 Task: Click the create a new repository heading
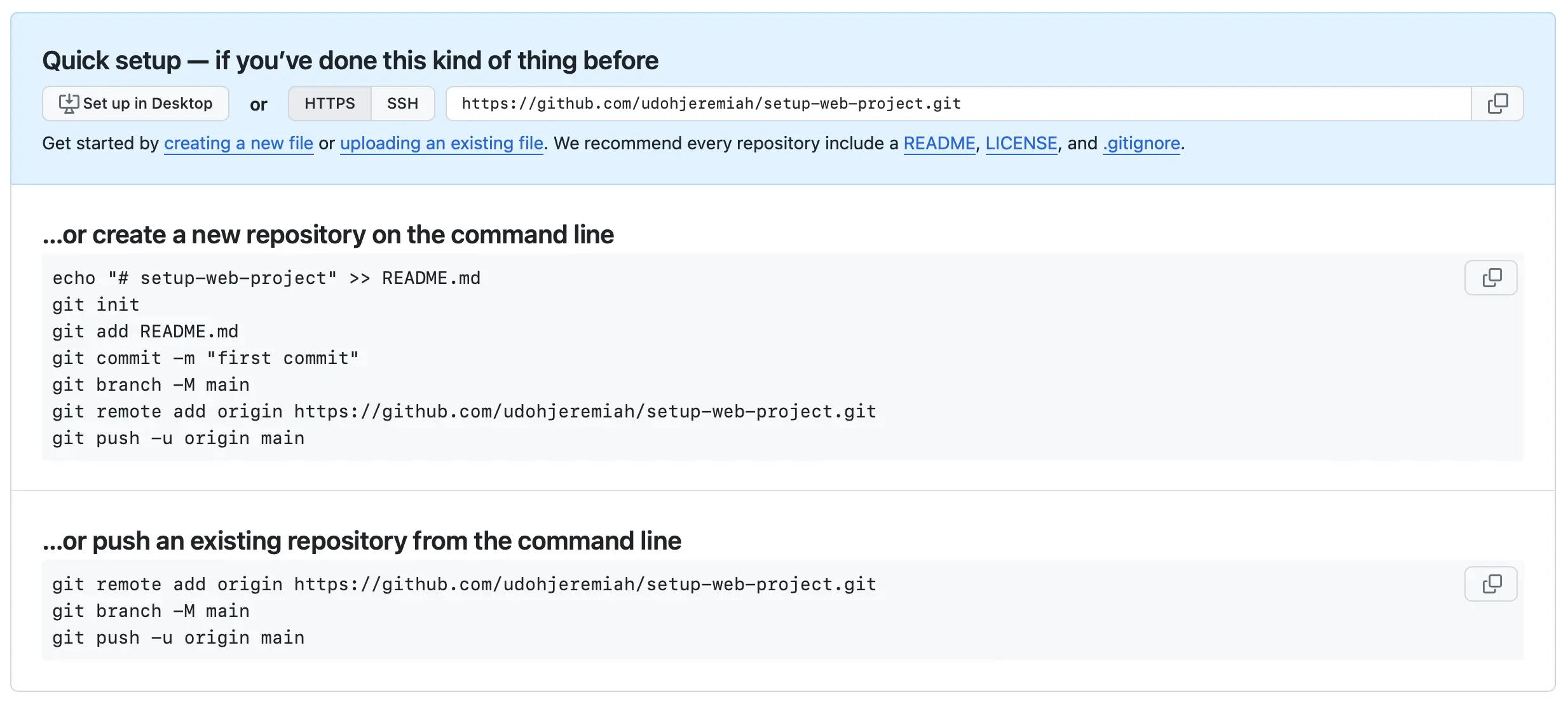coord(328,235)
